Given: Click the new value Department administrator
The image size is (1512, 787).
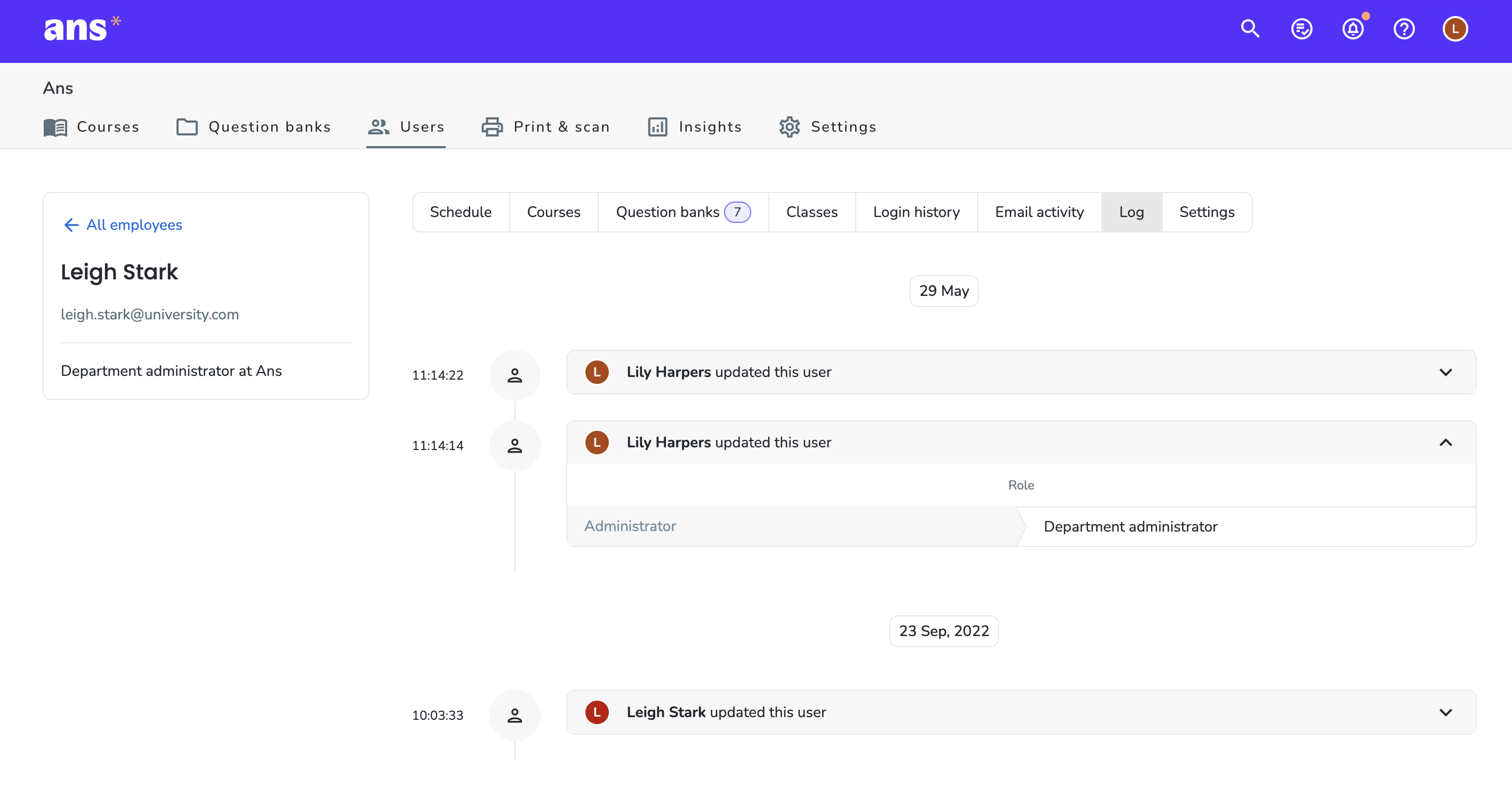Looking at the screenshot, I should [1130, 527].
